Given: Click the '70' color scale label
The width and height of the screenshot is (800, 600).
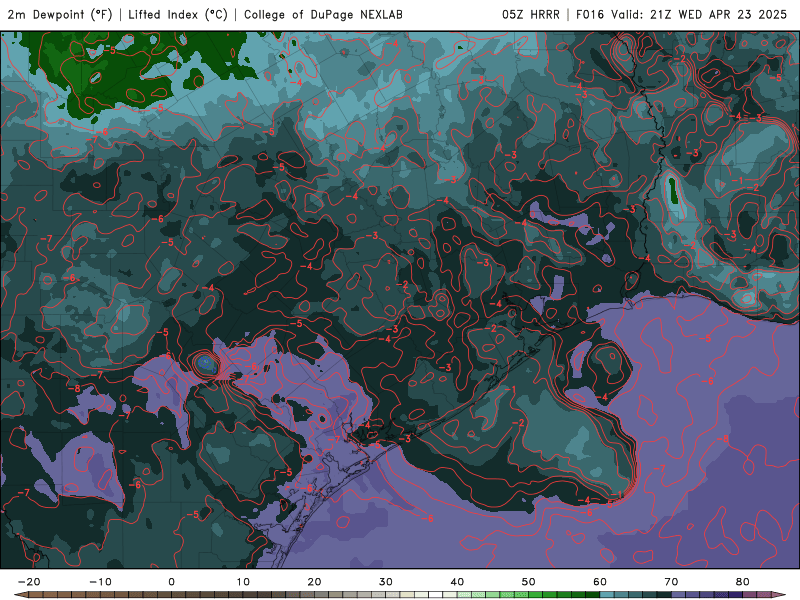Looking at the screenshot, I should (671, 582).
